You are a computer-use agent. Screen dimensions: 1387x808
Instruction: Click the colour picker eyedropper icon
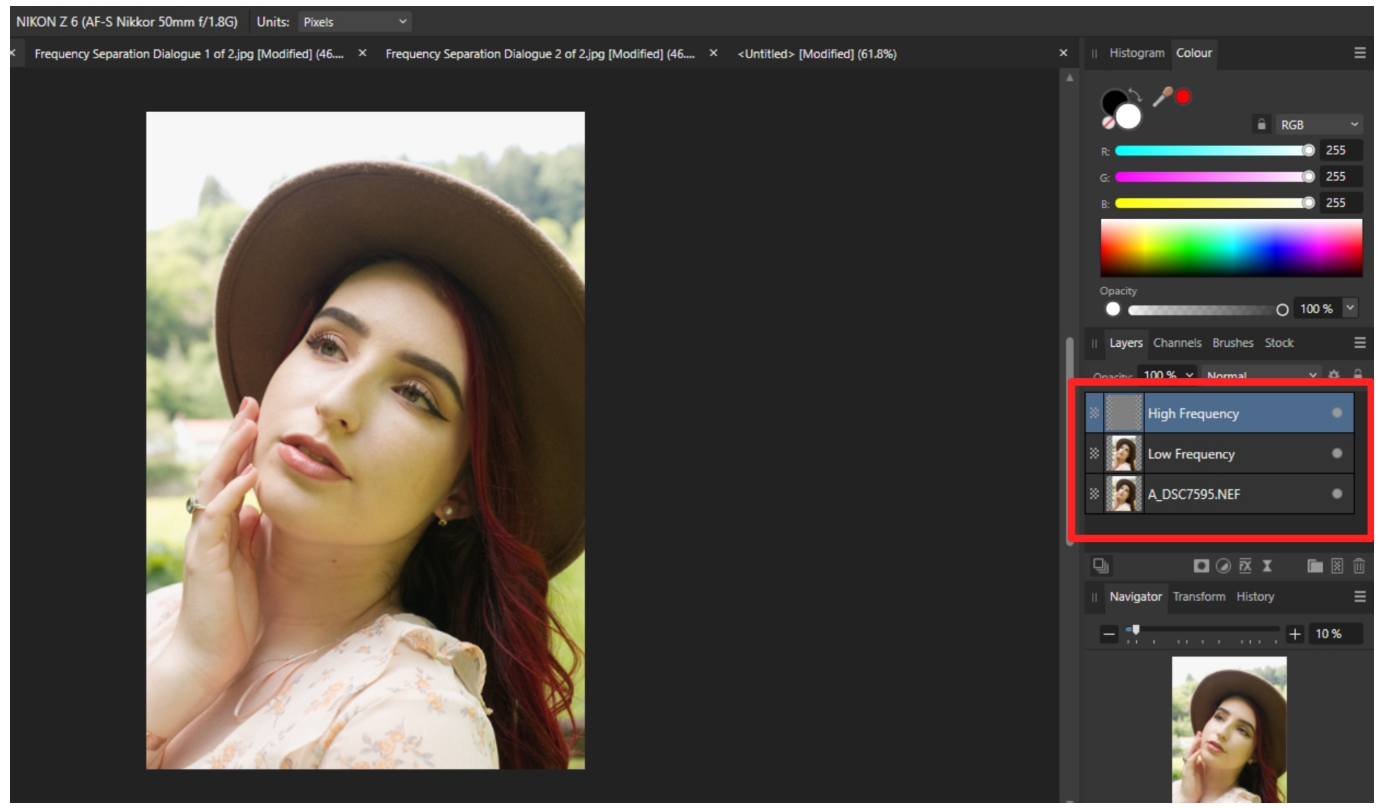tap(1162, 97)
